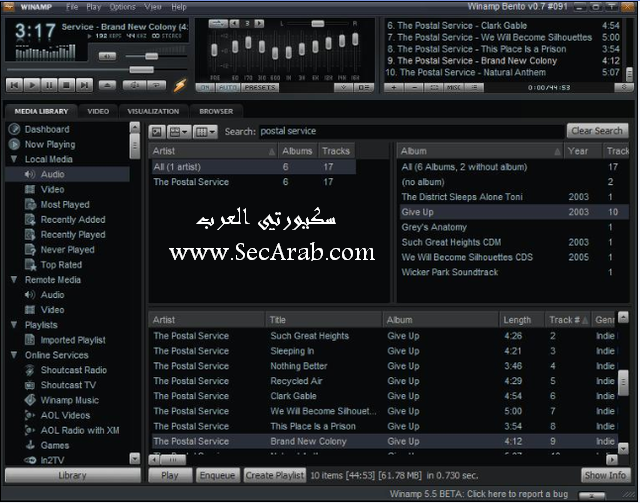Image resolution: width=640 pixels, height=503 pixels.
Task: Skip to the next track
Action: [84, 85]
